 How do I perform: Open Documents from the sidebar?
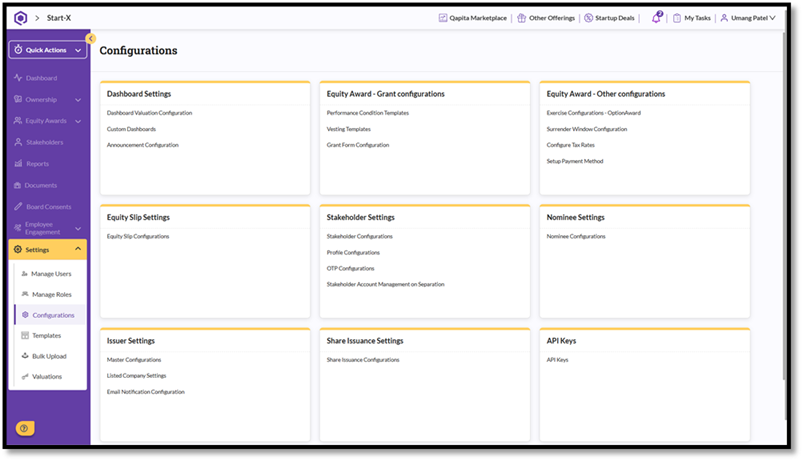point(40,185)
